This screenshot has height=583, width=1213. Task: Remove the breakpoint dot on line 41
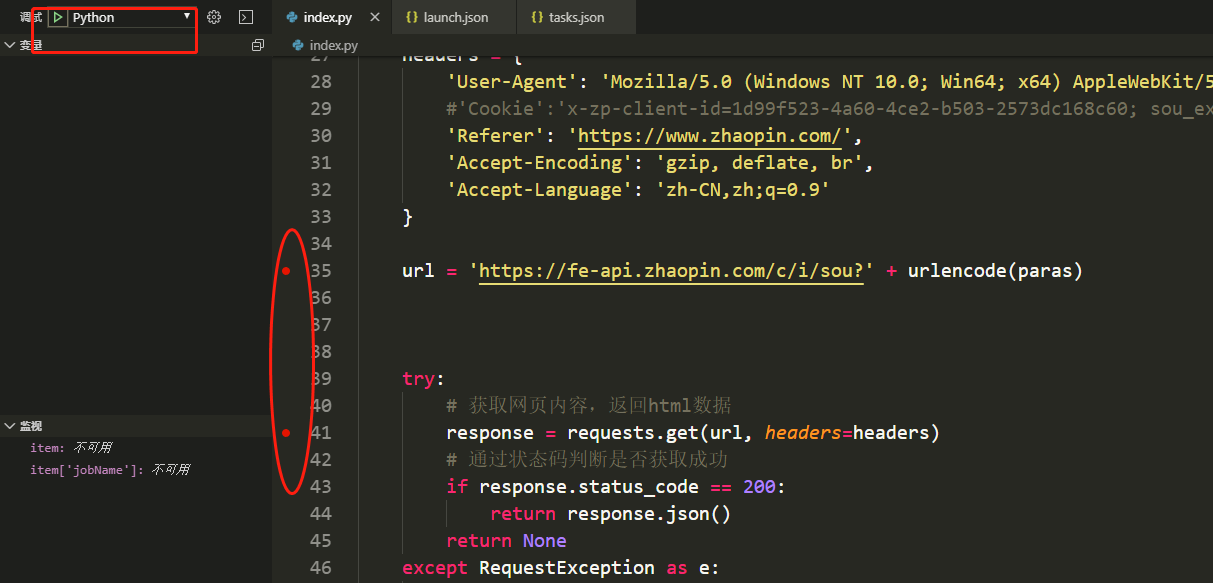pos(286,433)
